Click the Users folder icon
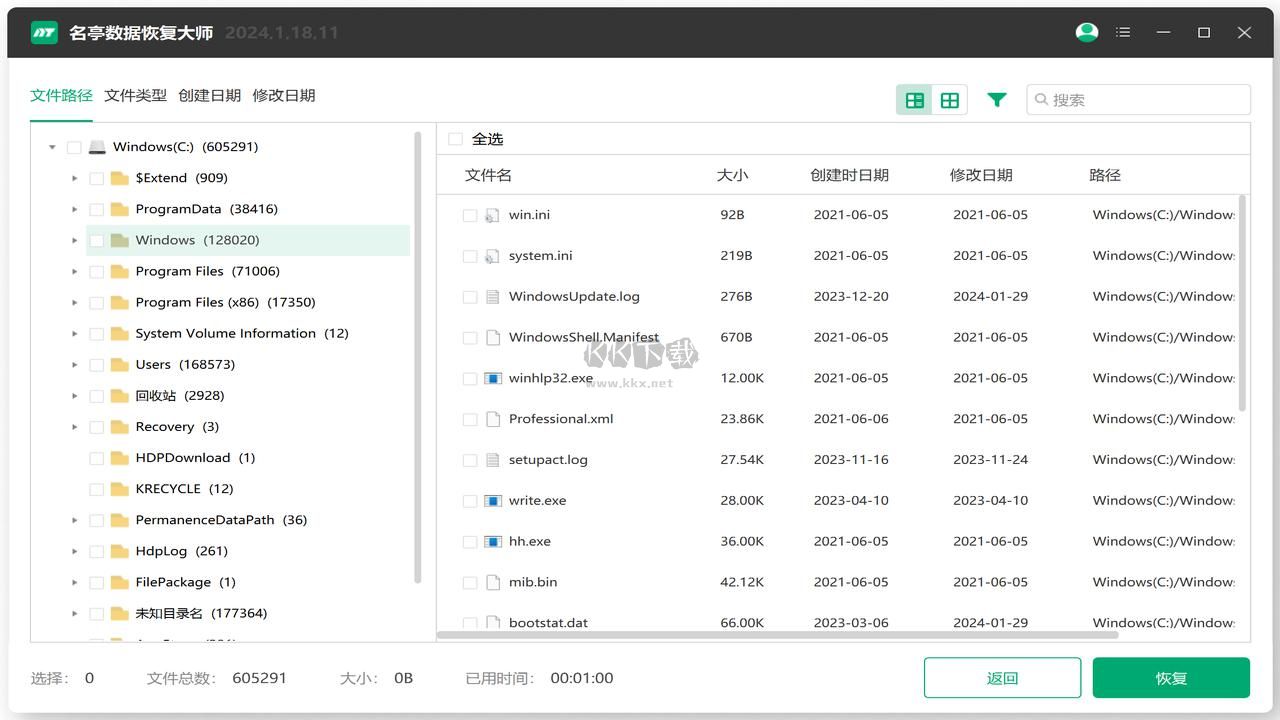This screenshot has width=1280, height=720. [x=120, y=364]
